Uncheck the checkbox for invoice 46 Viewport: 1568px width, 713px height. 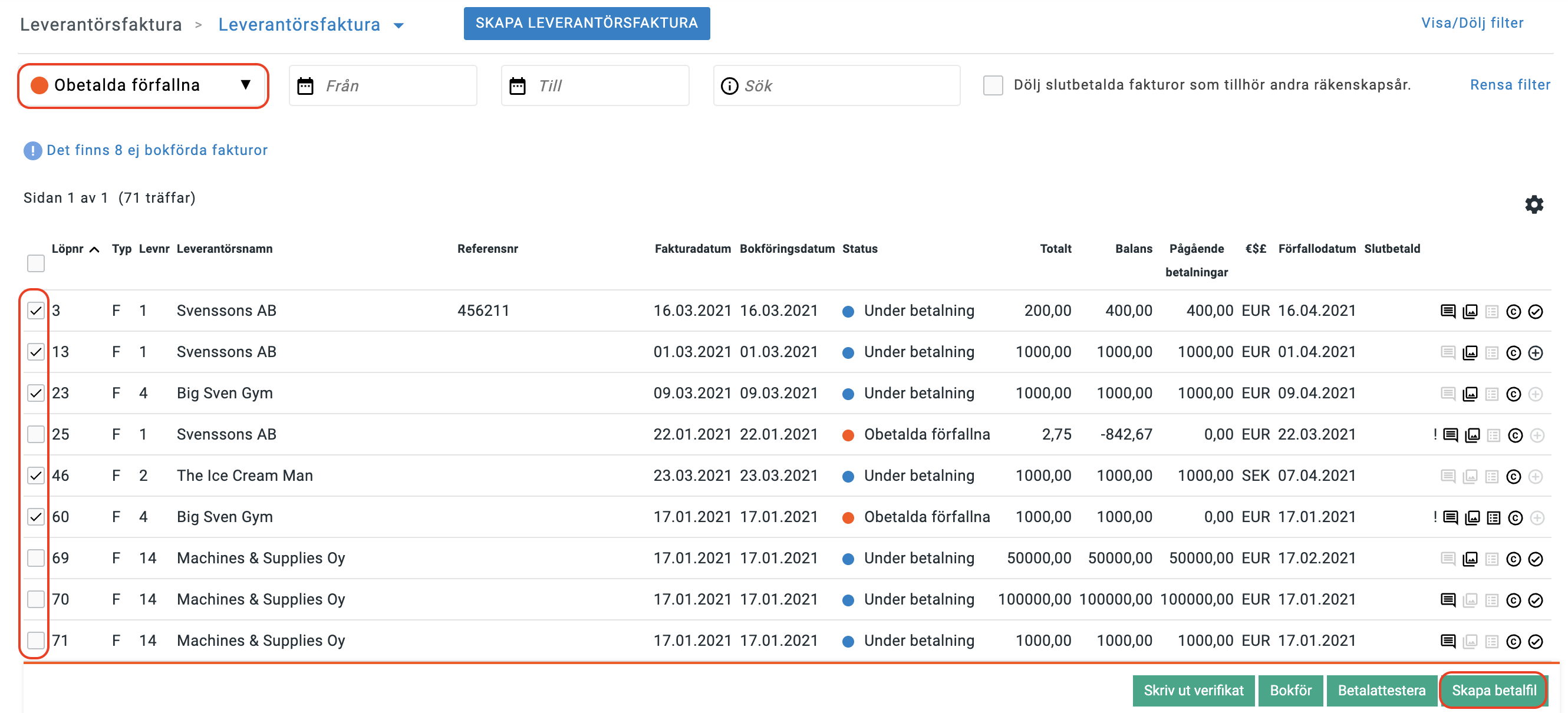(x=36, y=476)
